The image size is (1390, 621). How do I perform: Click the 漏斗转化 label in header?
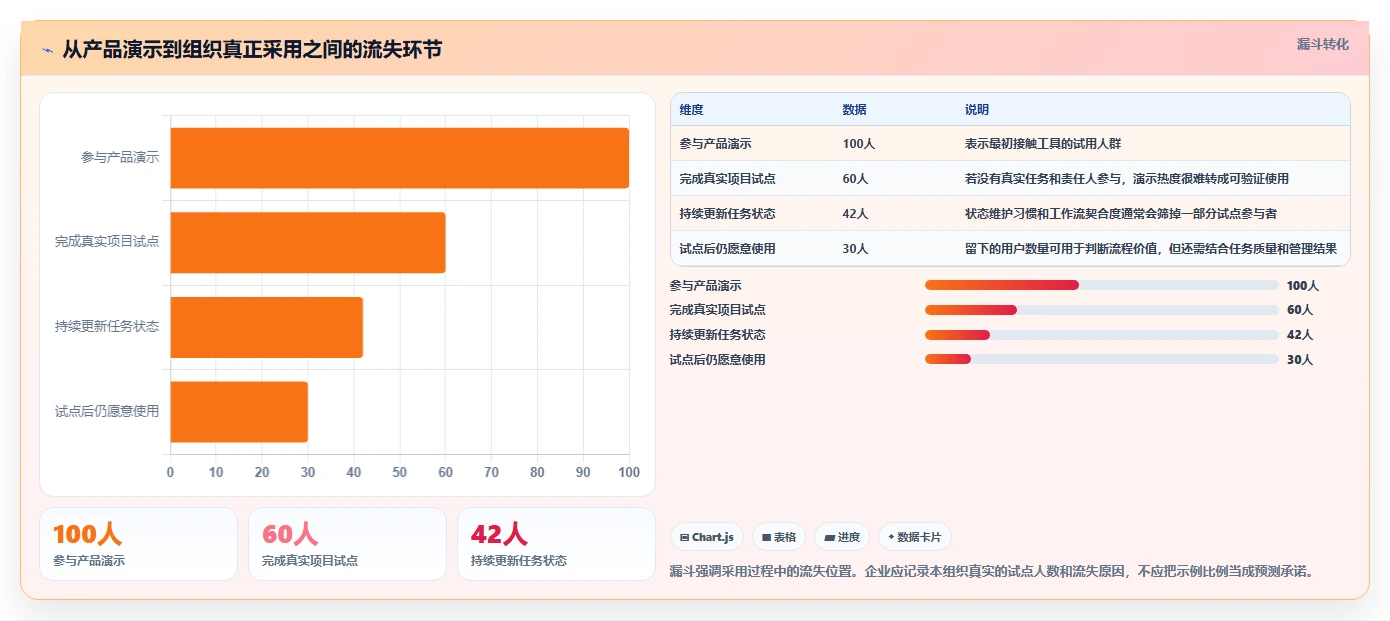point(1322,44)
